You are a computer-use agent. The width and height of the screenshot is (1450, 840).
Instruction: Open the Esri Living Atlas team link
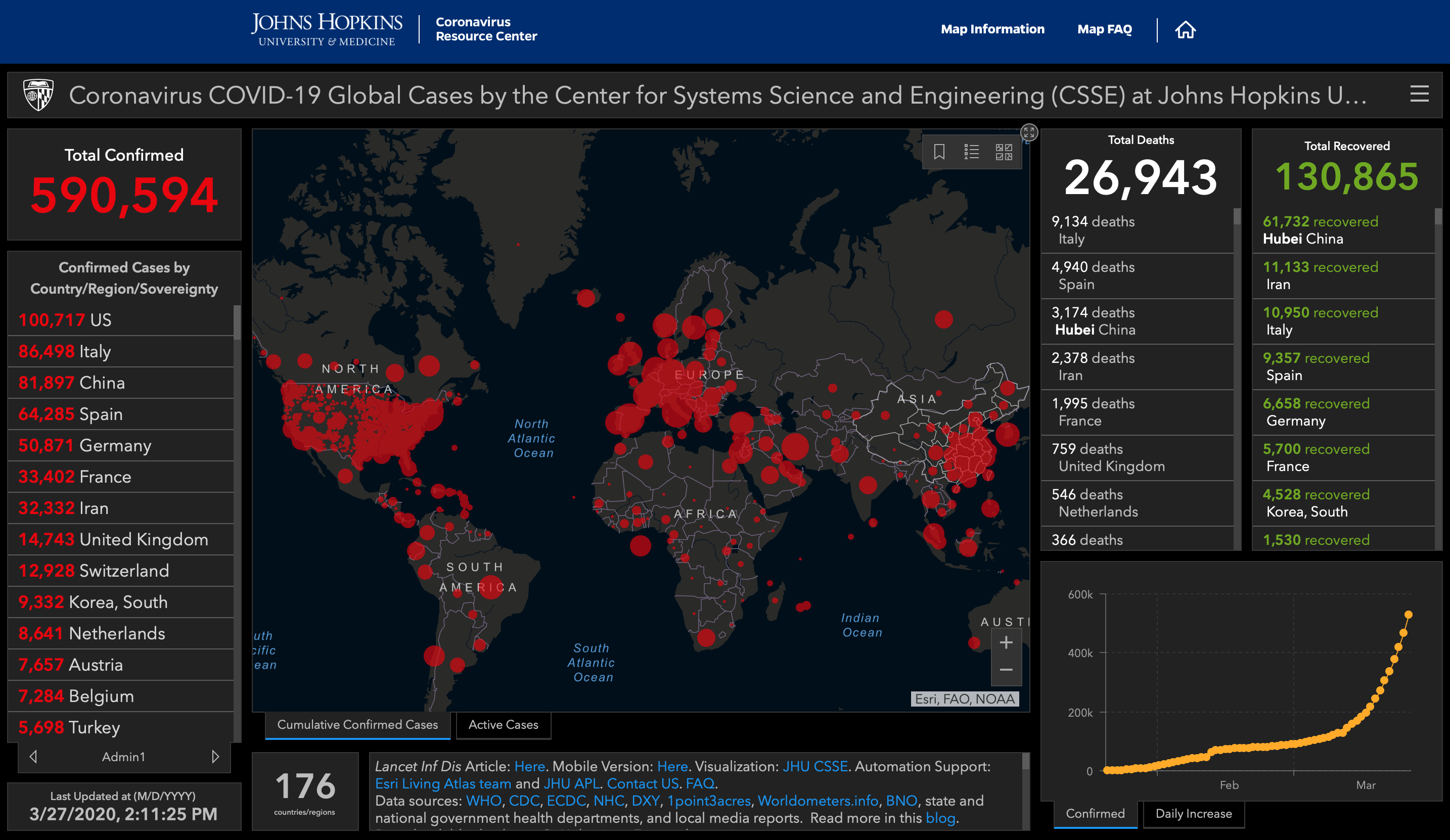[443, 783]
